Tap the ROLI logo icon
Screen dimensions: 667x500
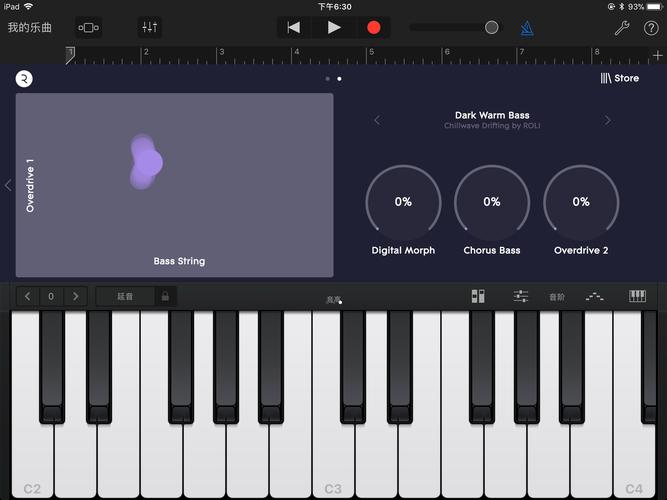click(x=24, y=79)
